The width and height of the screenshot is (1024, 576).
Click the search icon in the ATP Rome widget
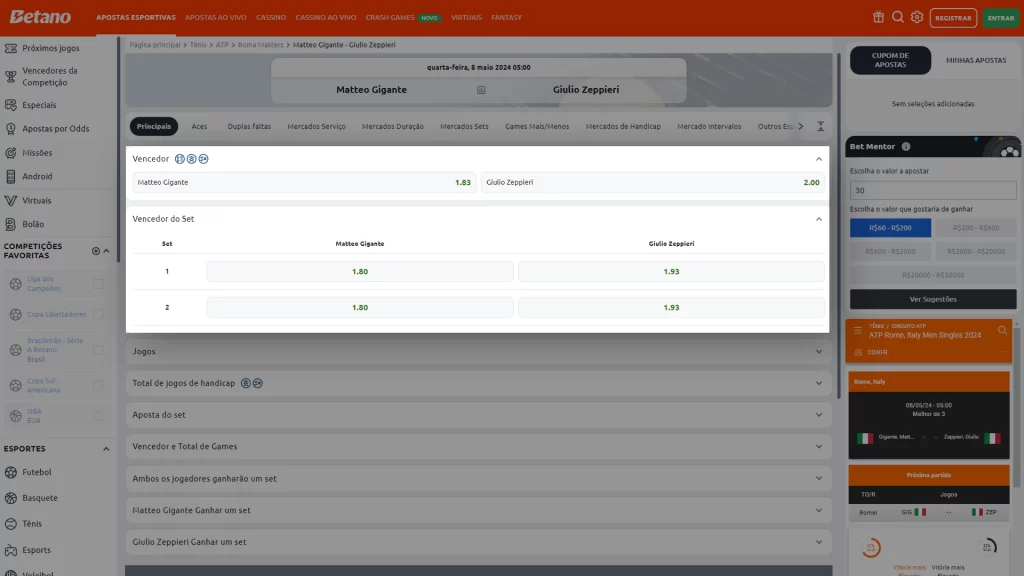coord(1002,330)
